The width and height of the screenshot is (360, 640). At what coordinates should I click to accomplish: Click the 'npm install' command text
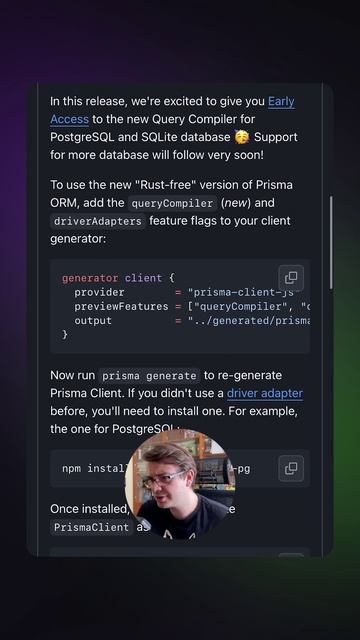pyautogui.click(x=94, y=468)
